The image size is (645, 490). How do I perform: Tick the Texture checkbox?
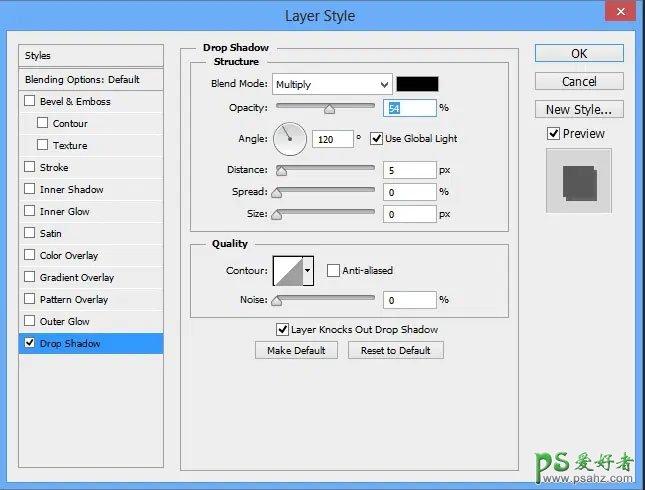pos(42,145)
